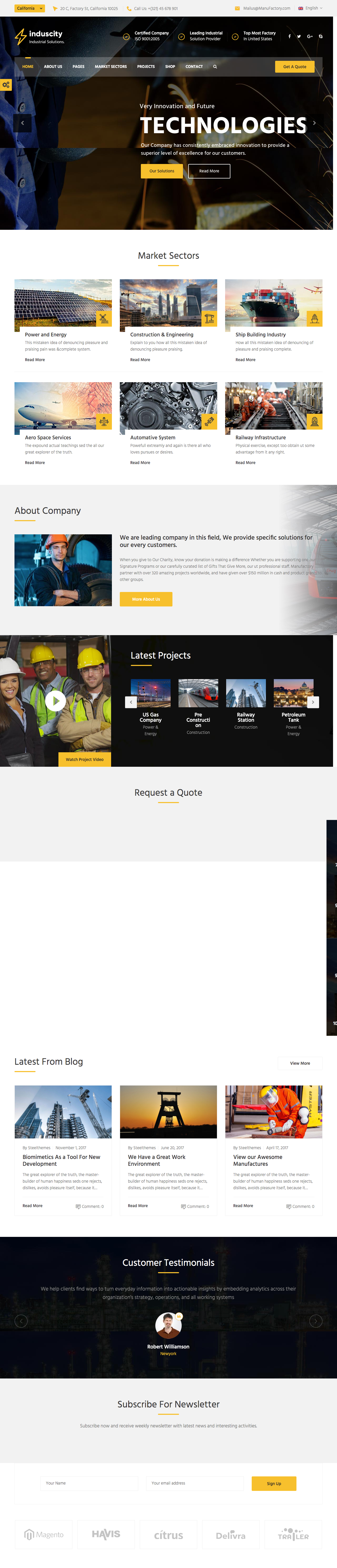Click the blog View More button
This screenshot has height=1568, width=337.
300,1063
